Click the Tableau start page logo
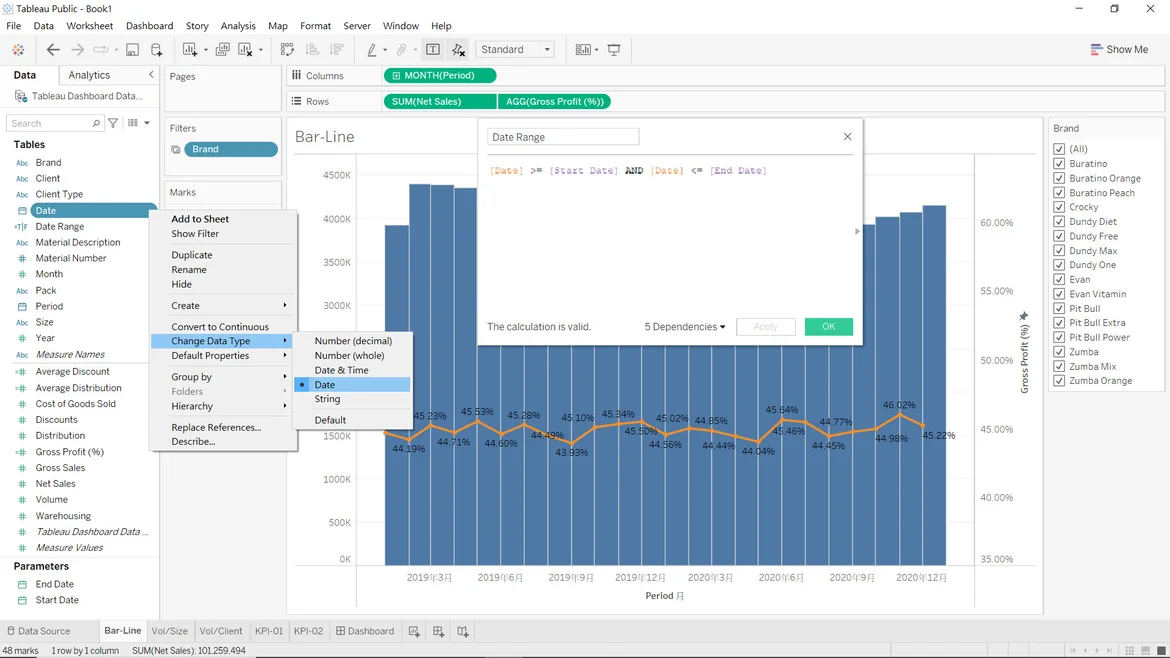 (18, 50)
